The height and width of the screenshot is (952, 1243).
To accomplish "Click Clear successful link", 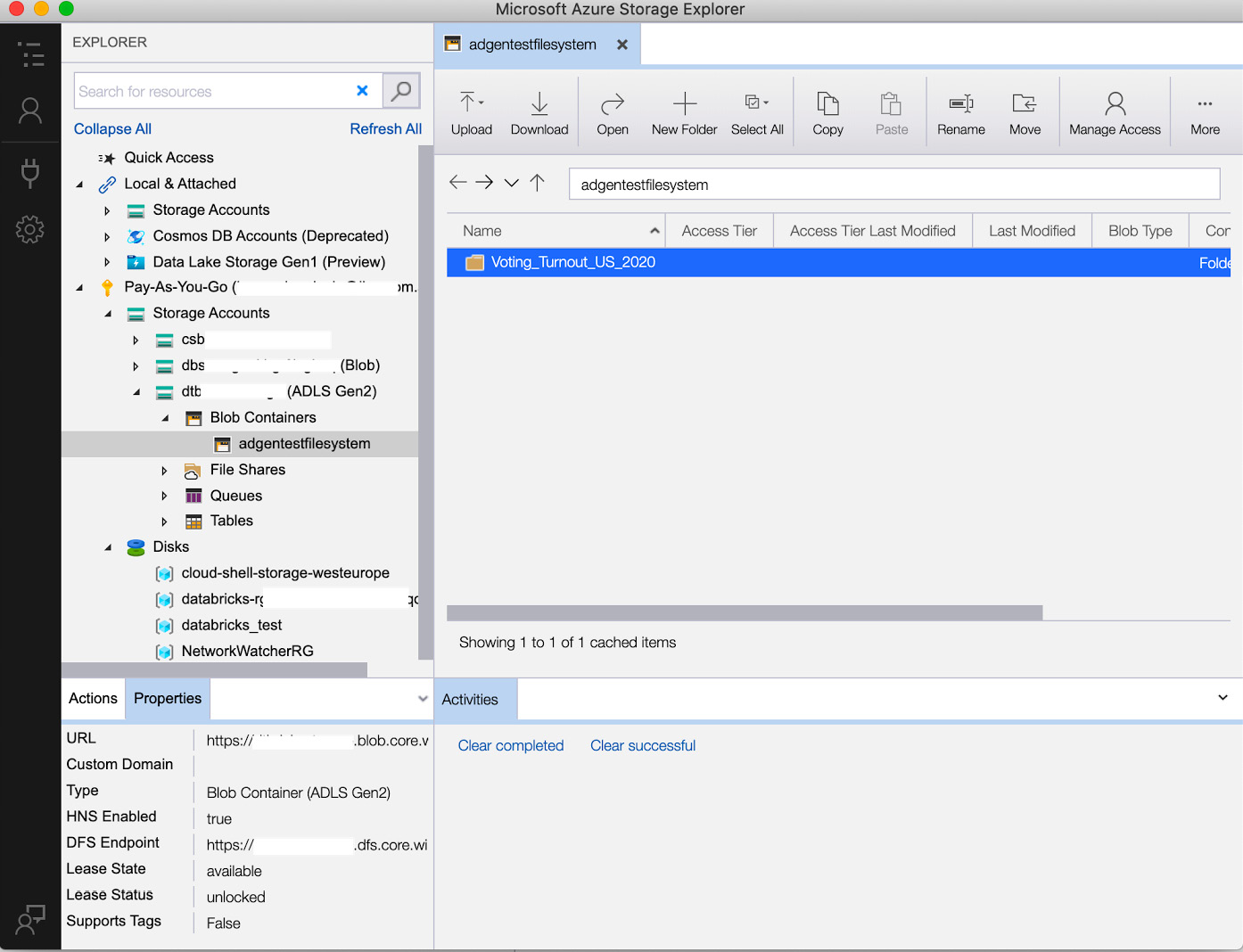I will pyautogui.click(x=643, y=746).
